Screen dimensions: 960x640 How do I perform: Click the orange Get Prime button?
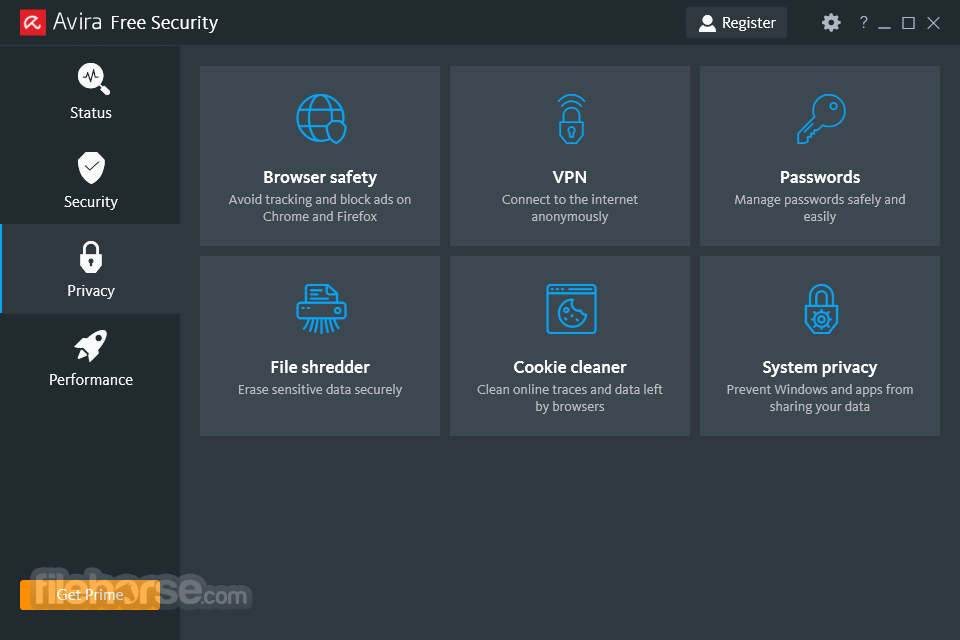point(89,595)
